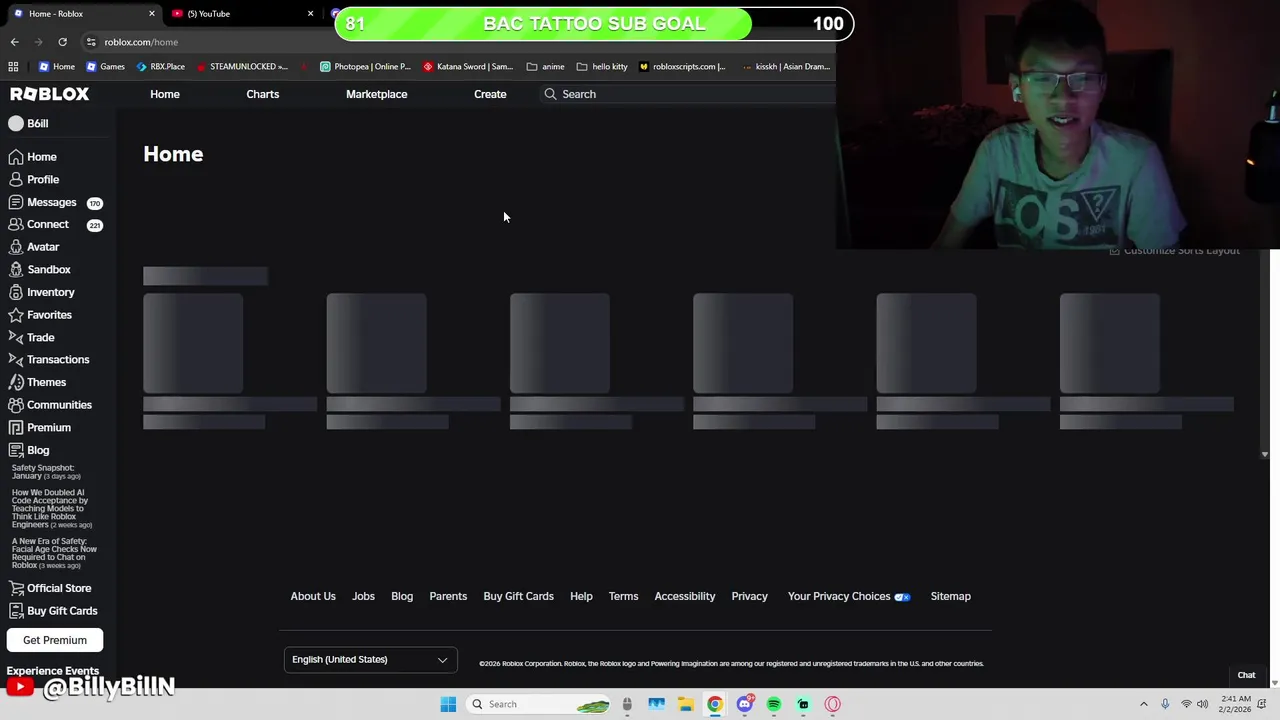Open Favorites in the sidebar

(x=40, y=315)
